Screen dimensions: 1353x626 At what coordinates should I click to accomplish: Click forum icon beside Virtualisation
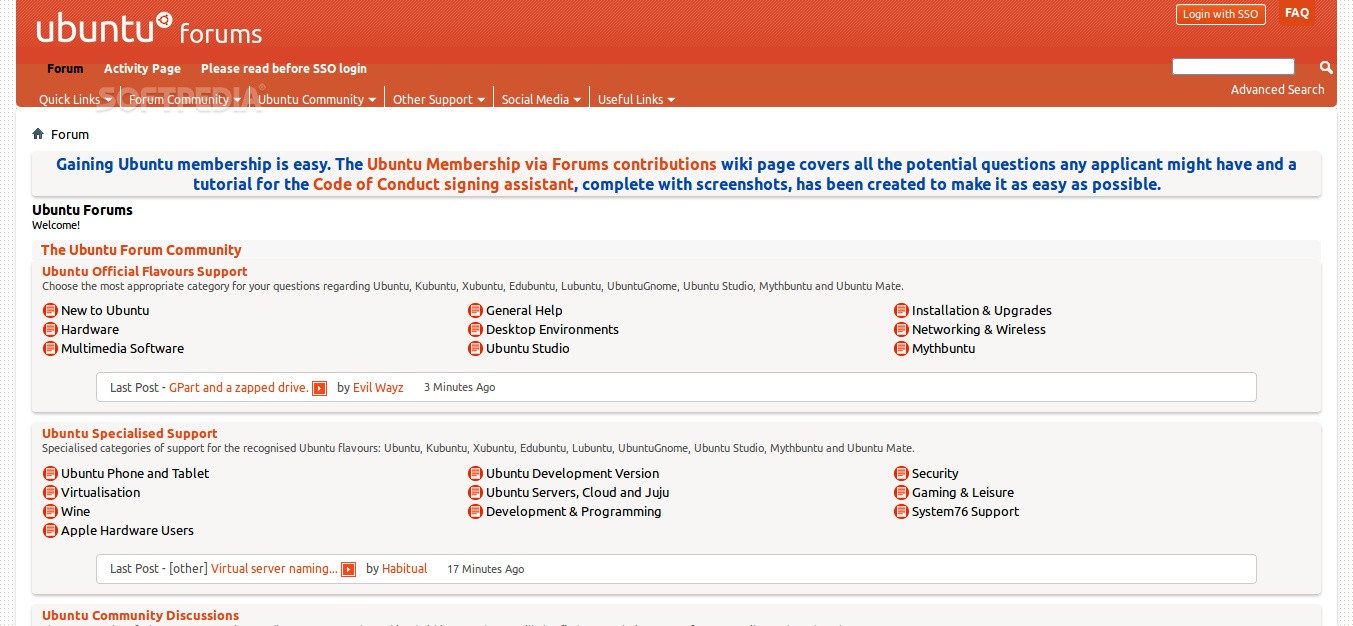(50, 492)
